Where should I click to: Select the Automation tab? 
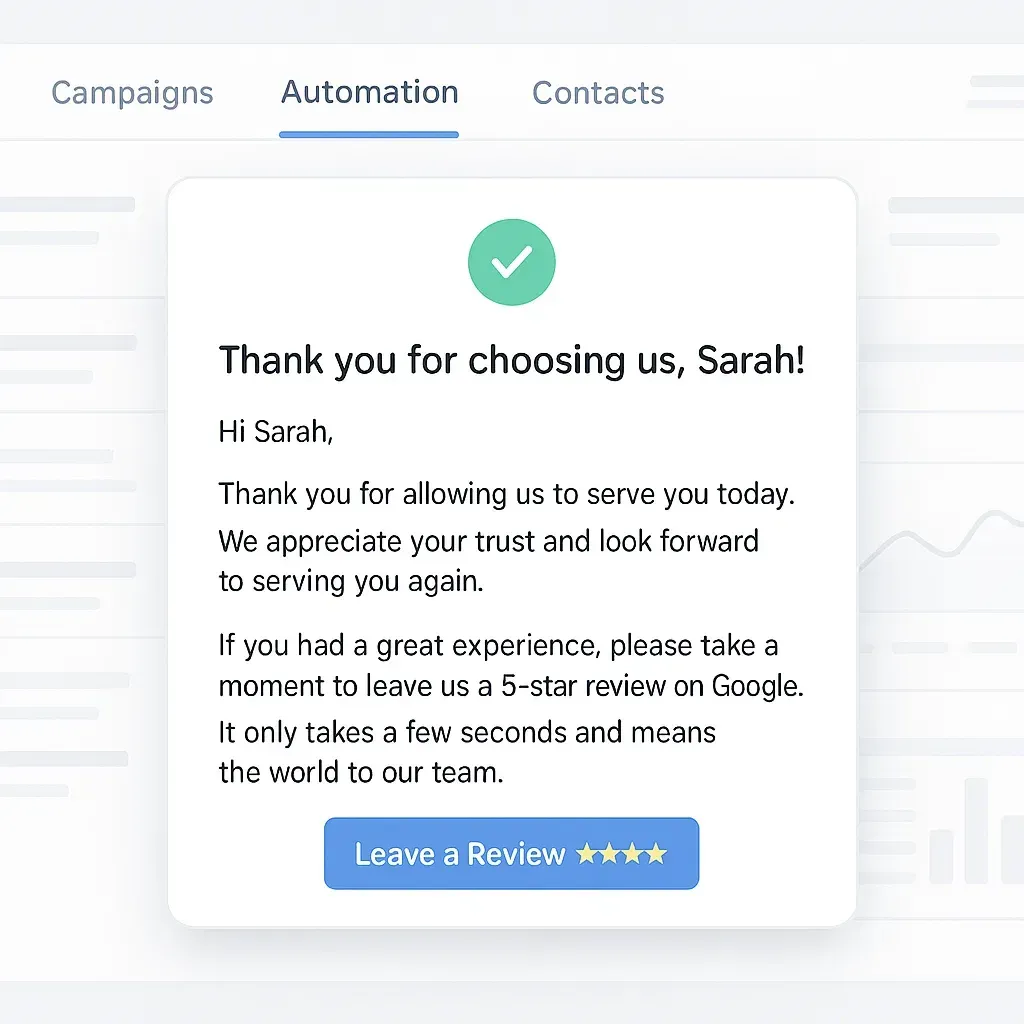370,92
